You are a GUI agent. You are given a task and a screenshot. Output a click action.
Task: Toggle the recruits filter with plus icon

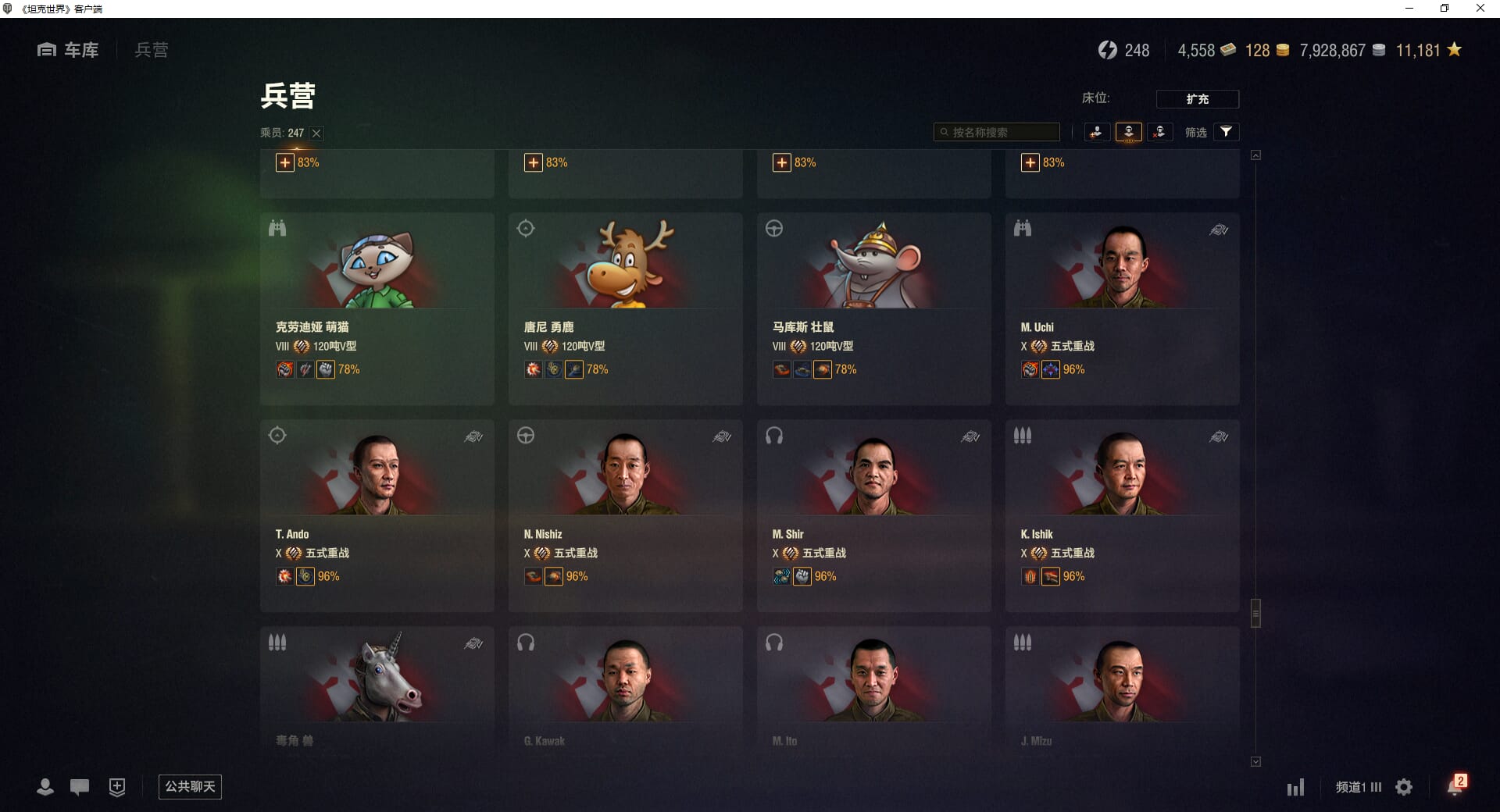click(1097, 132)
